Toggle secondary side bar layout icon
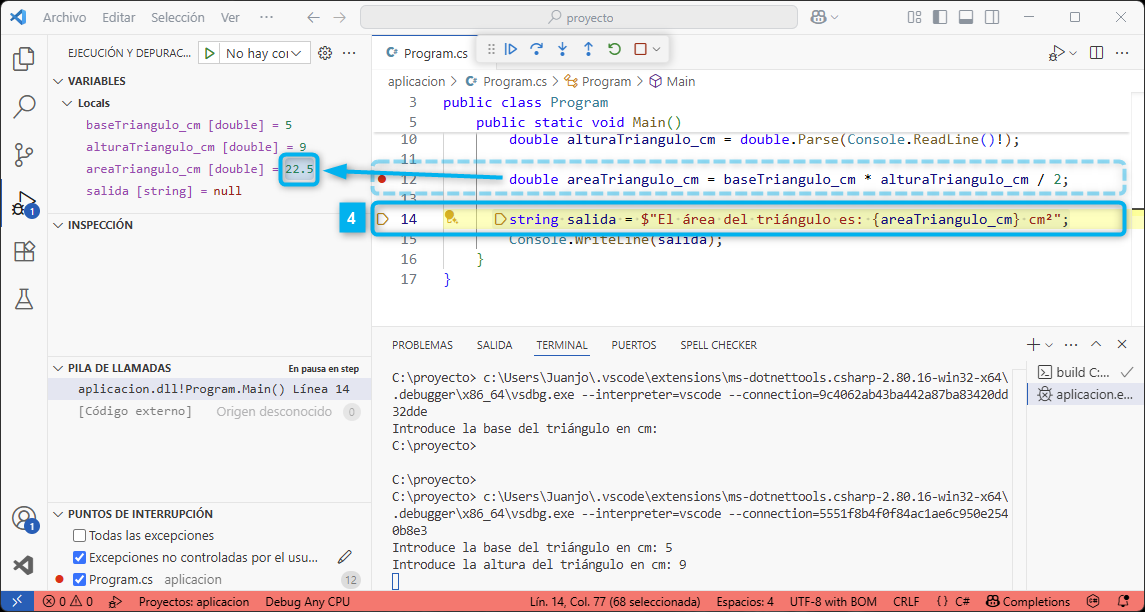Image resolution: width=1145 pixels, height=612 pixels. 991,17
